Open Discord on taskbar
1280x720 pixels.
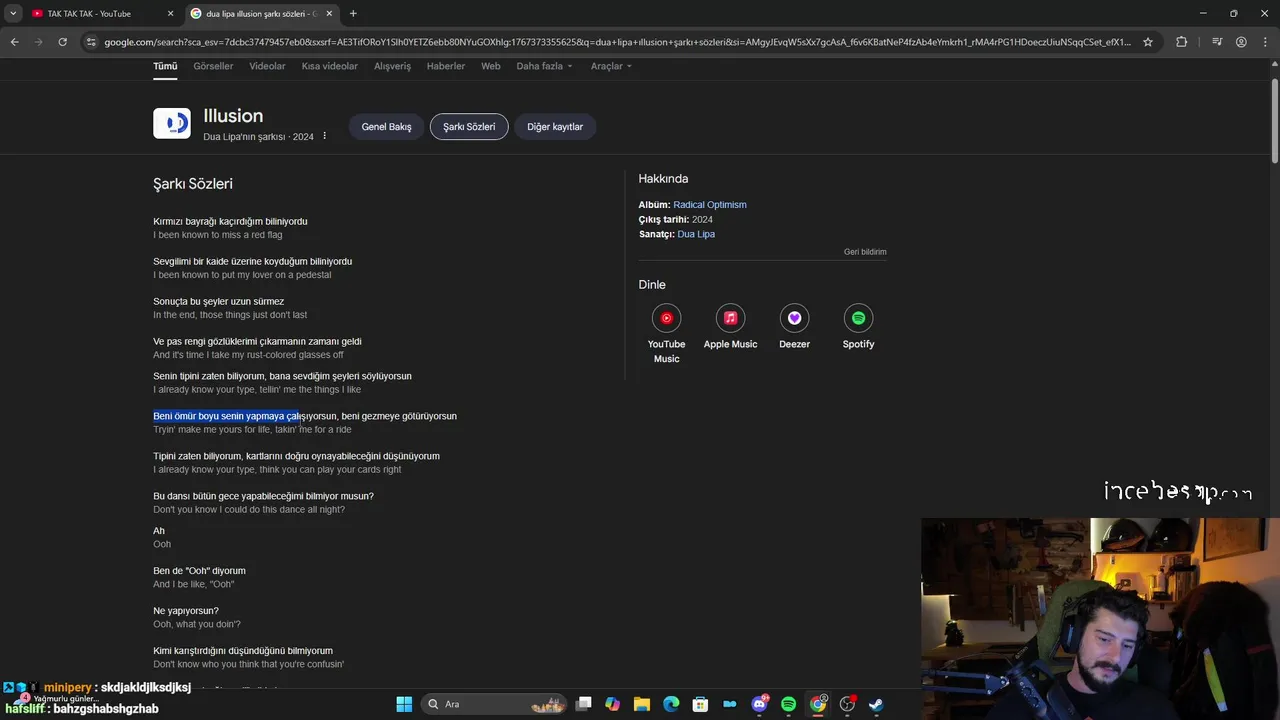759,704
